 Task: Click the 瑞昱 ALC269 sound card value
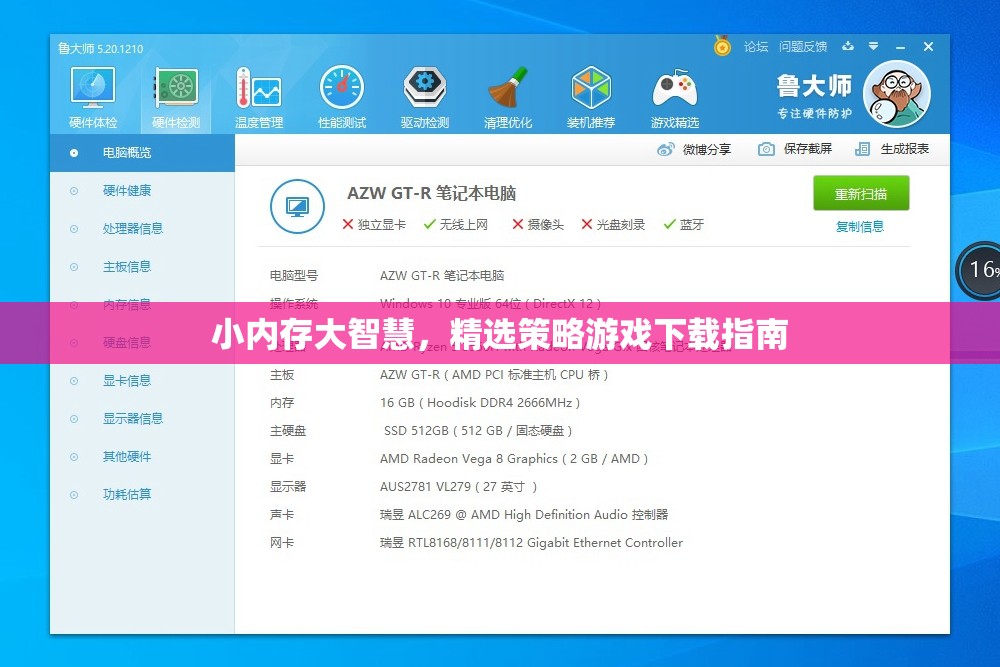[x=524, y=515]
